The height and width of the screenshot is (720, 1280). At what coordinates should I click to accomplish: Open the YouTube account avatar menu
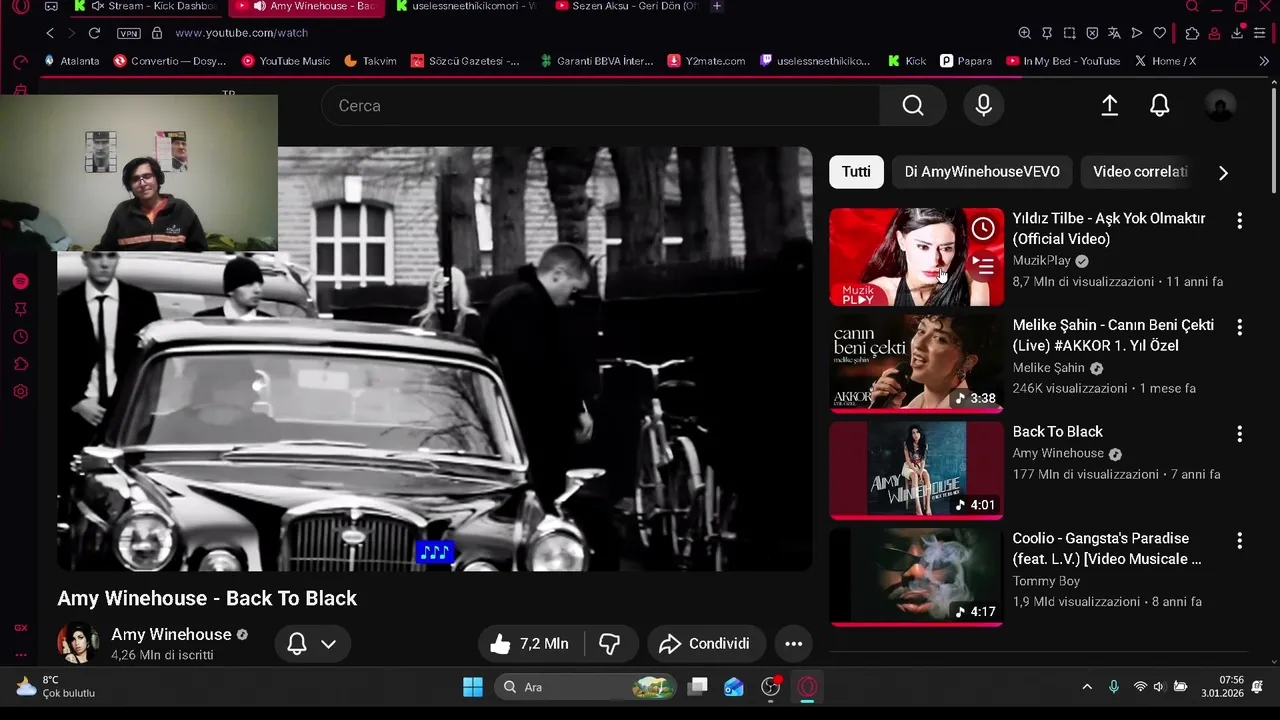pyautogui.click(x=1220, y=106)
